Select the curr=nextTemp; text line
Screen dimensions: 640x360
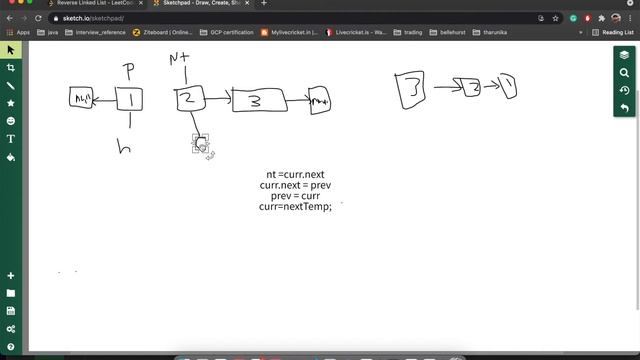[295, 207]
